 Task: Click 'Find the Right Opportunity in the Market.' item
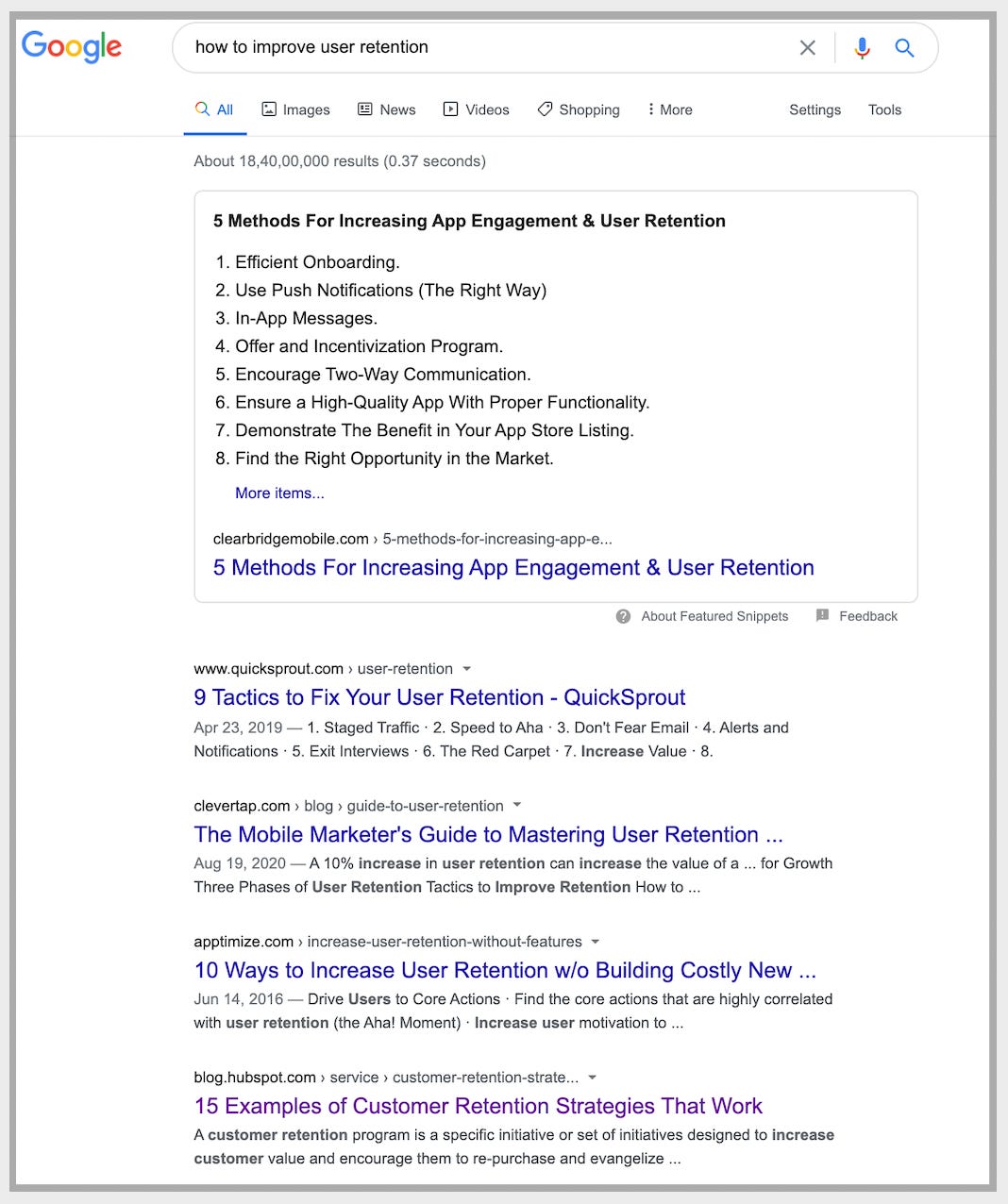(395, 459)
